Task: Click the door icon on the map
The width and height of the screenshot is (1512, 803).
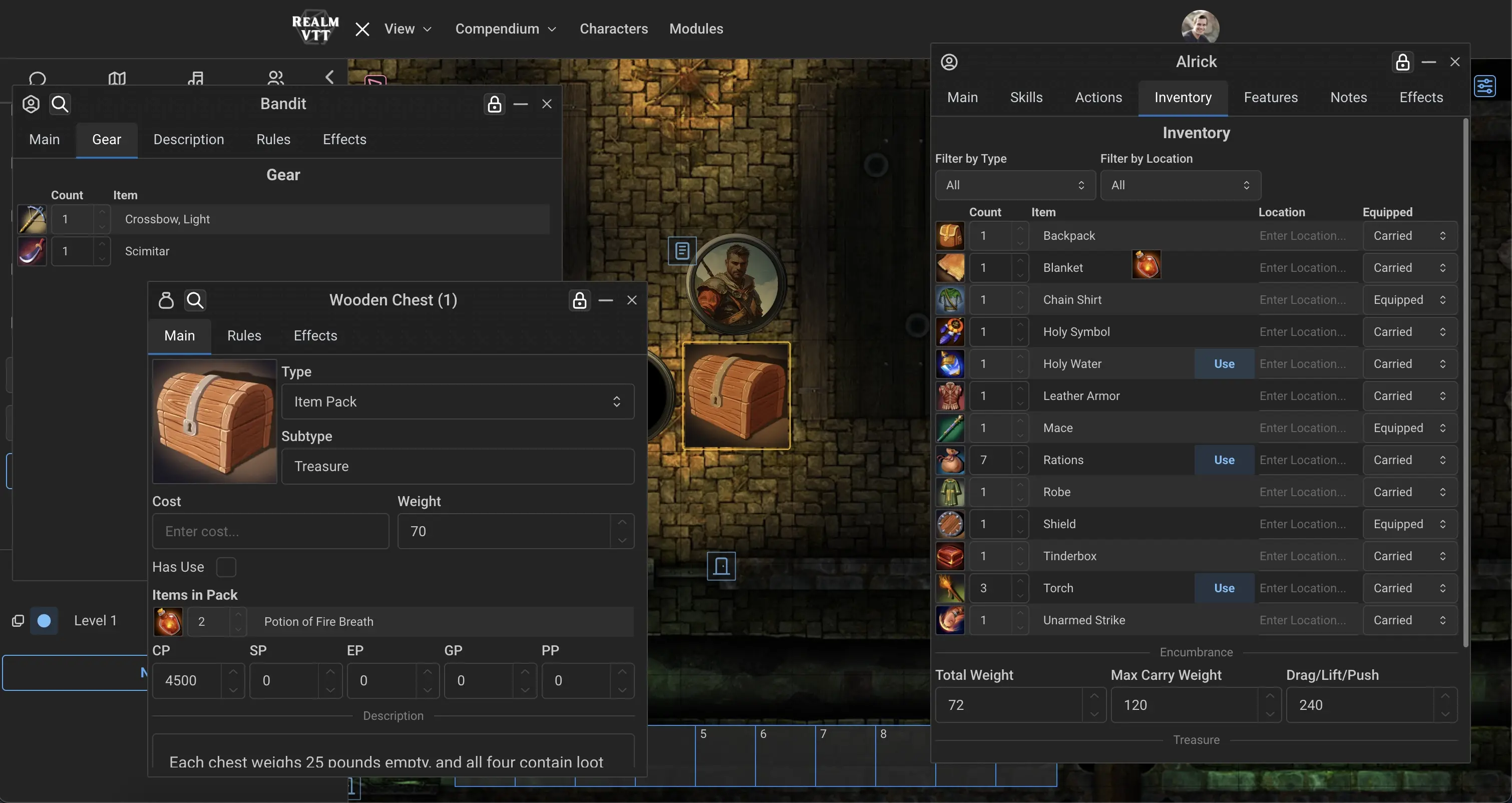Action: pyautogui.click(x=721, y=566)
